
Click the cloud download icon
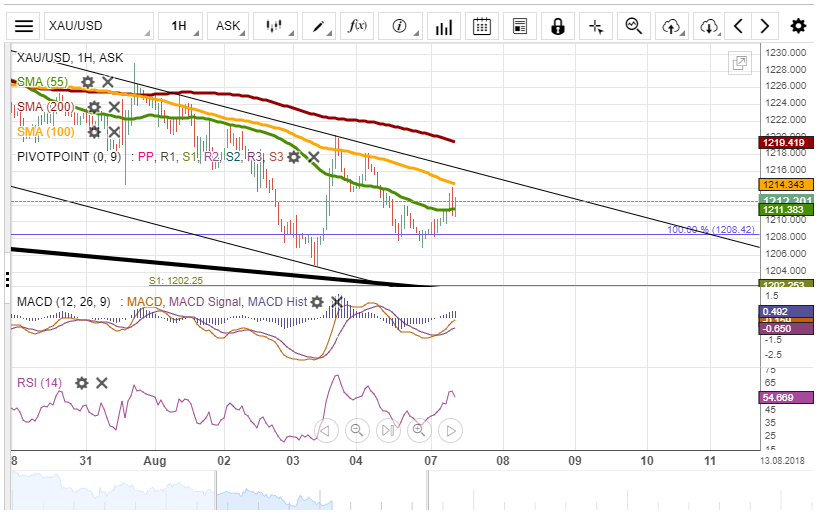point(709,26)
